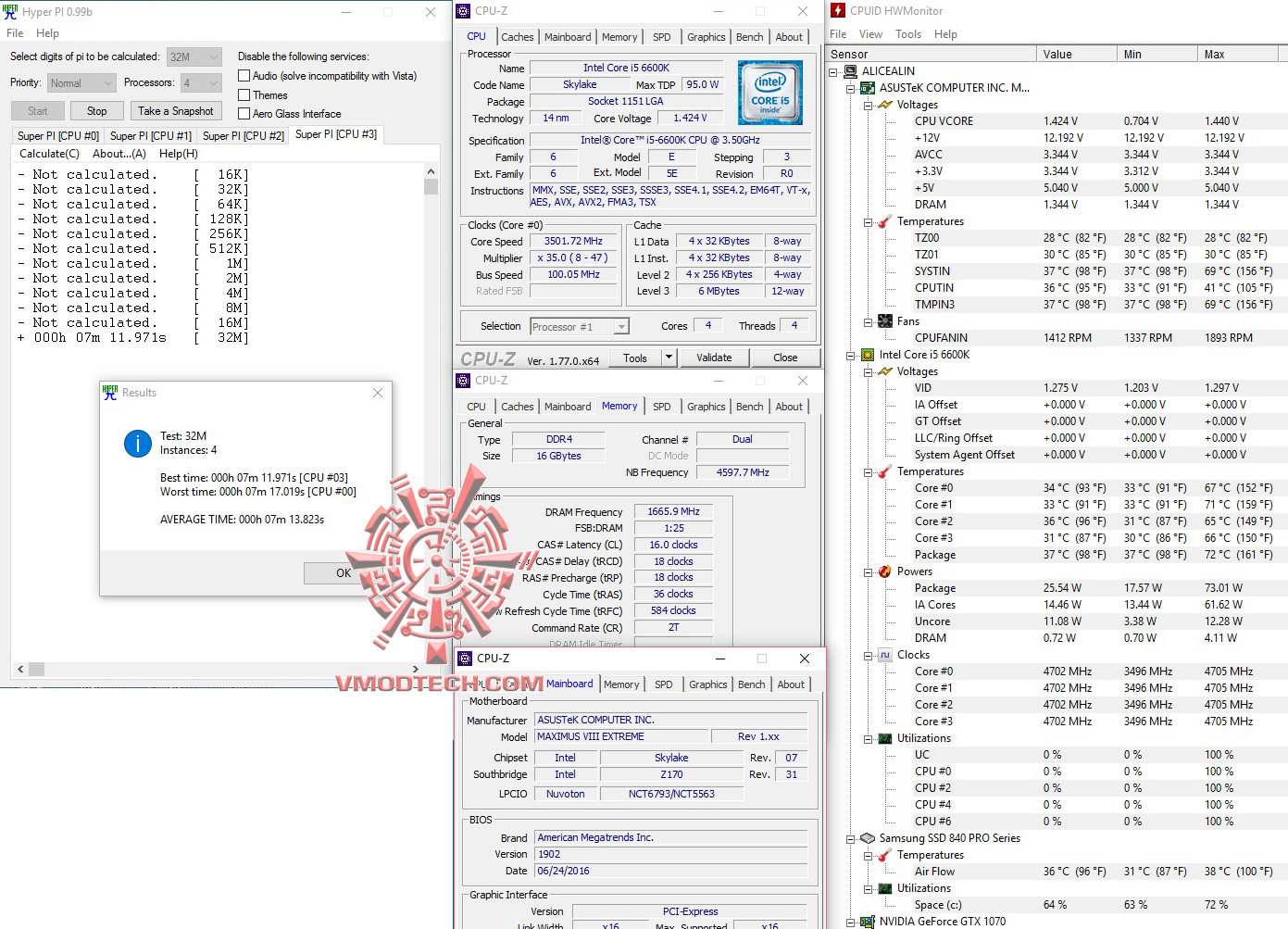Image resolution: width=1288 pixels, height=929 pixels.
Task: Click the Intel Core i5 6600K chip icon in HWMonitor
Action: tap(868, 355)
